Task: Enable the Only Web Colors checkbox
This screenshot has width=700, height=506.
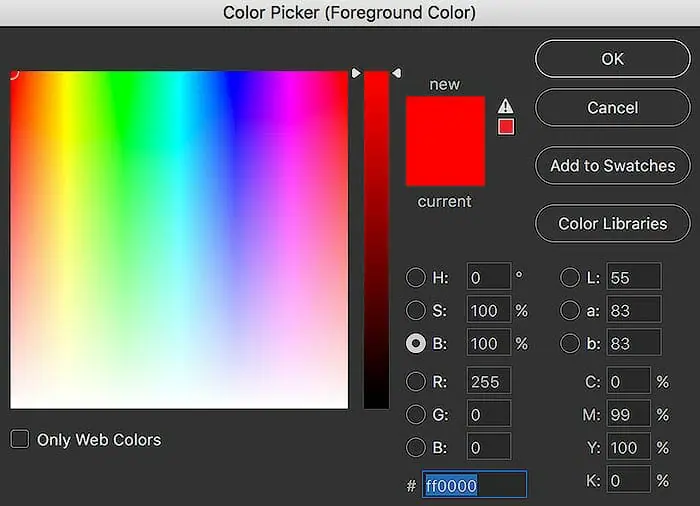Action: (x=20, y=439)
